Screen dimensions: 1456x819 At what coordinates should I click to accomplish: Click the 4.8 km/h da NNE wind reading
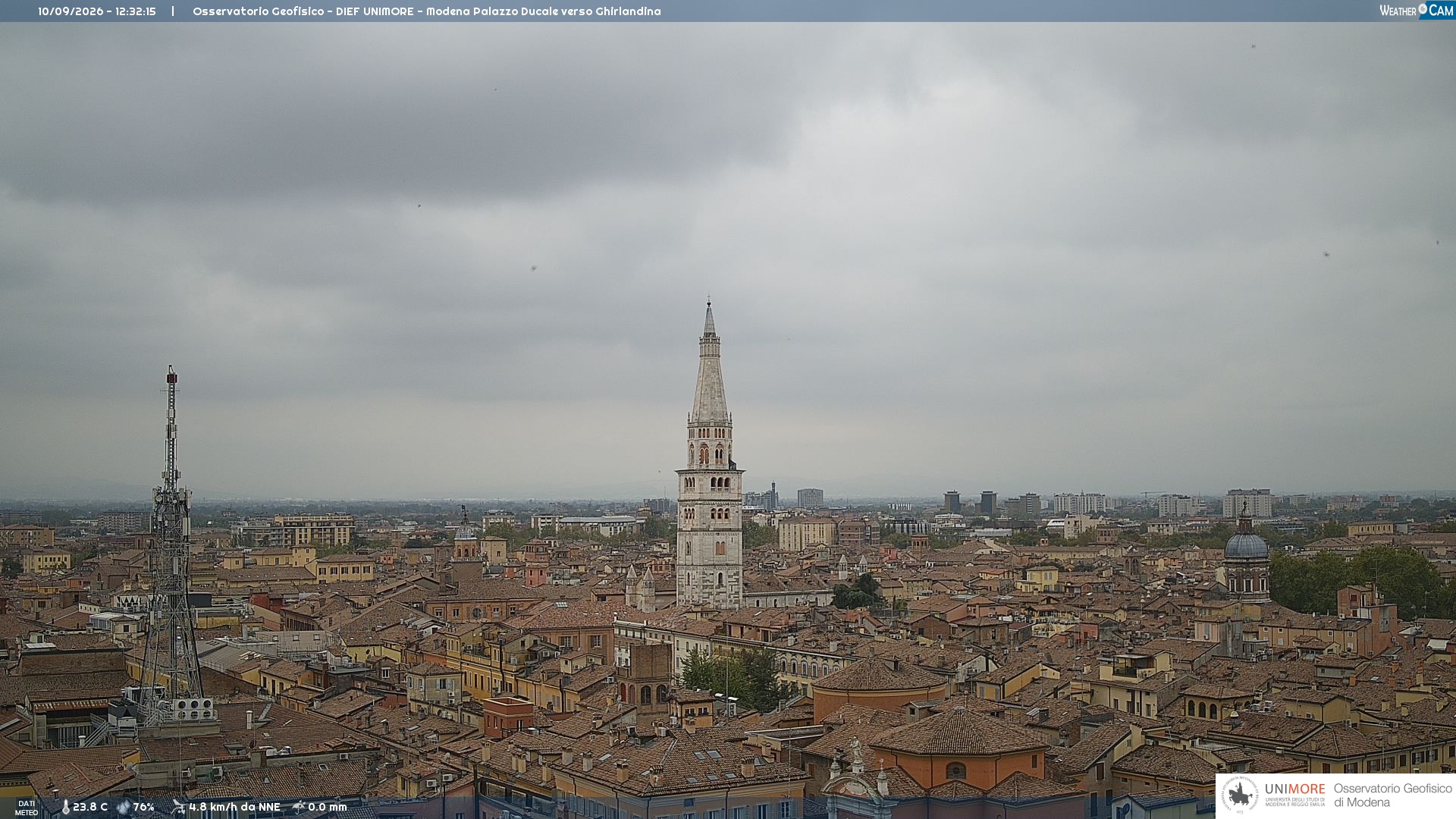(x=234, y=807)
